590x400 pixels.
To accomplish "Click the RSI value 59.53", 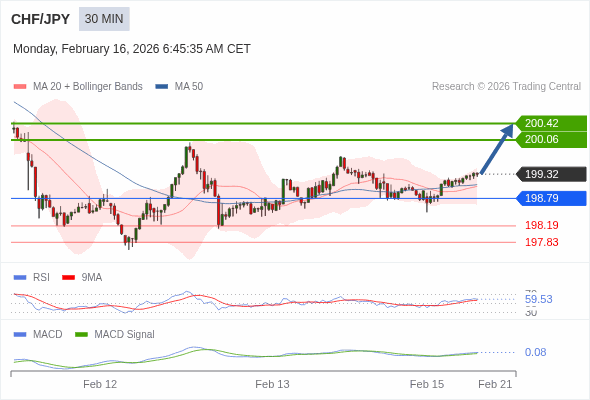I will pyautogui.click(x=539, y=300).
